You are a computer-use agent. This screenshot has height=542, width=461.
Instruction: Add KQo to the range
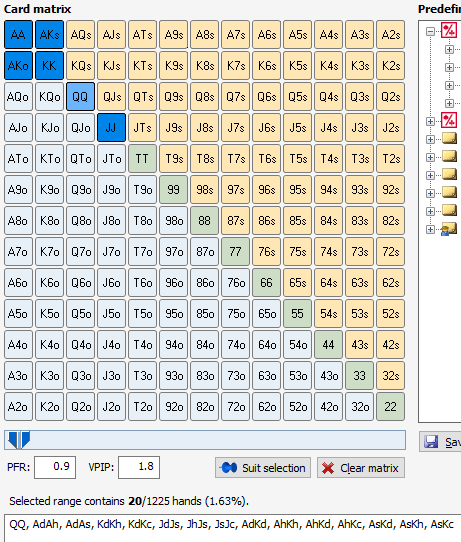(49, 96)
